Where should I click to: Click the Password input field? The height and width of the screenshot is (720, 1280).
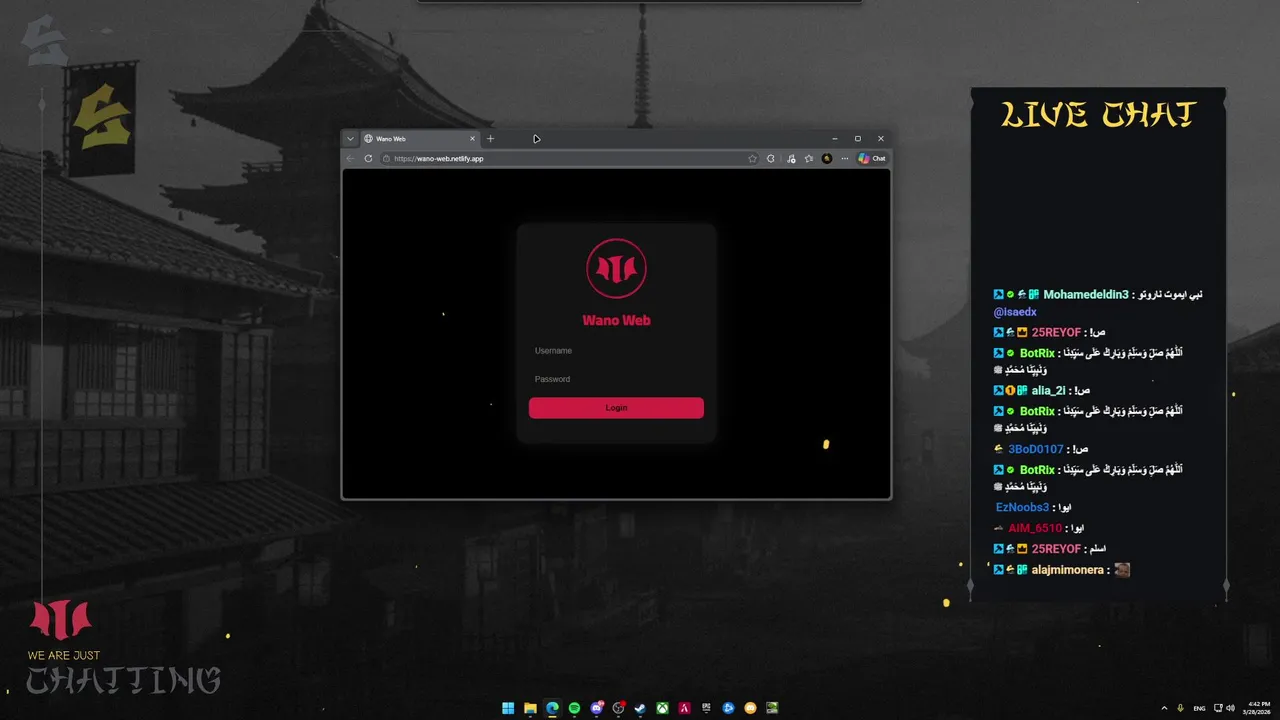tap(616, 379)
